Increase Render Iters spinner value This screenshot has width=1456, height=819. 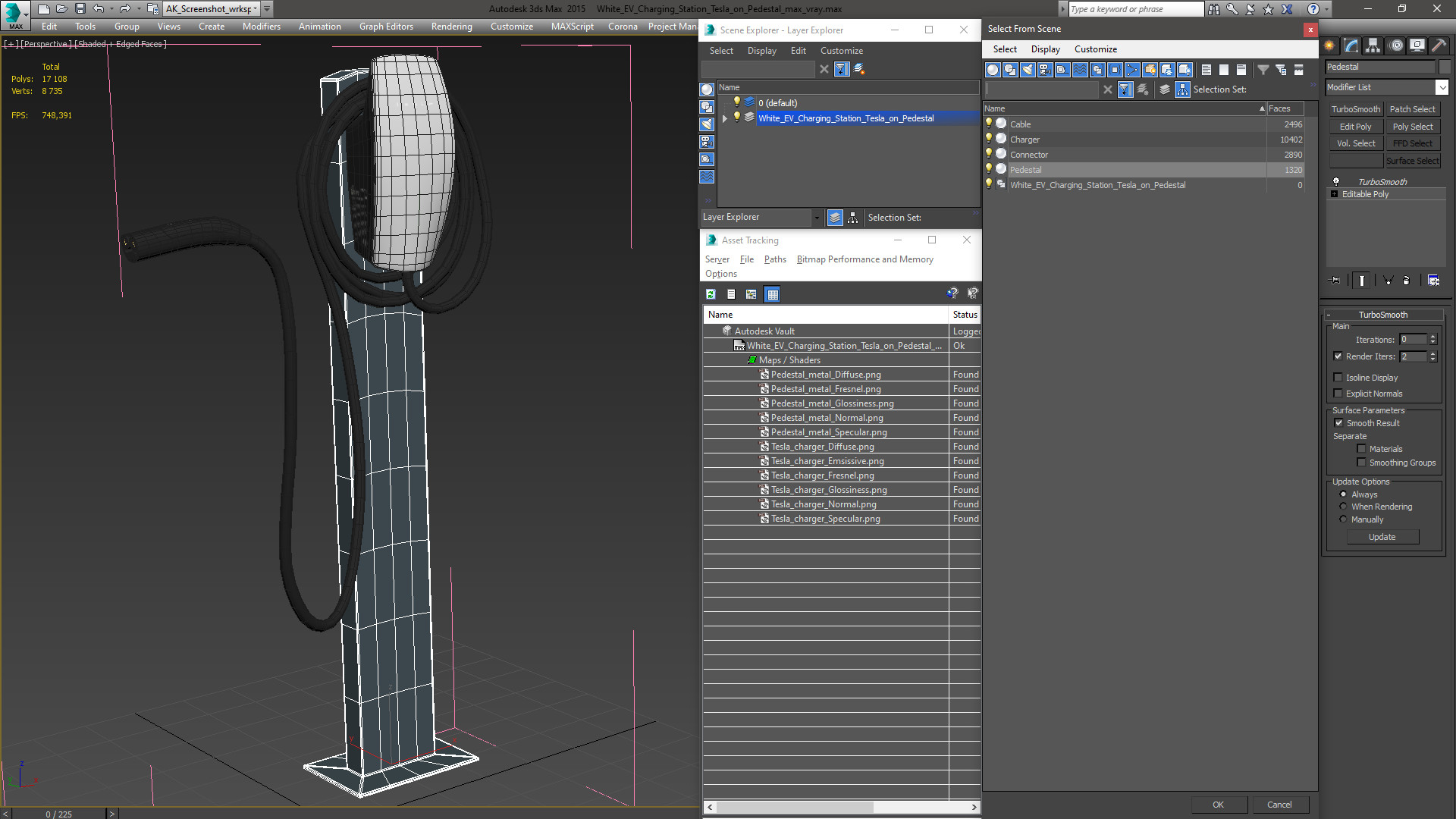[1432, 353]
